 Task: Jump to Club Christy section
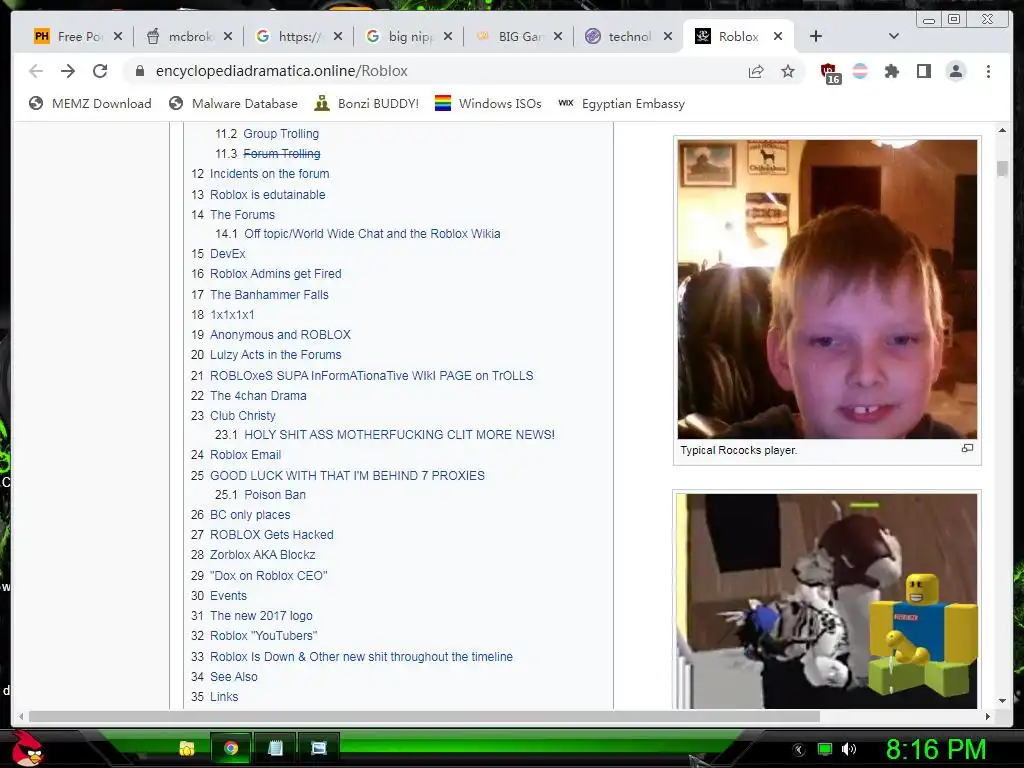pos(242,415)
